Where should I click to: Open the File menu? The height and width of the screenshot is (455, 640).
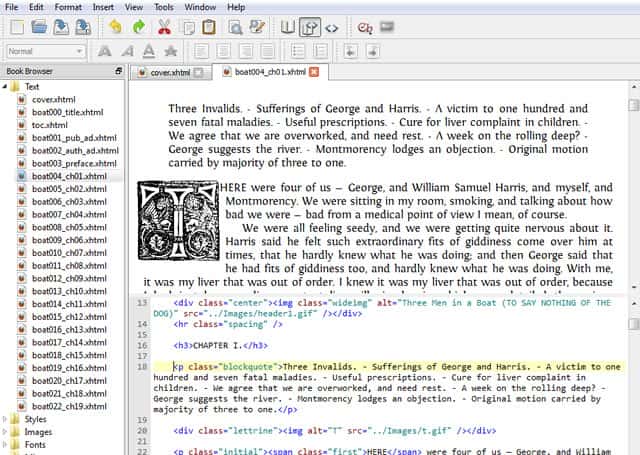(11, 7)
